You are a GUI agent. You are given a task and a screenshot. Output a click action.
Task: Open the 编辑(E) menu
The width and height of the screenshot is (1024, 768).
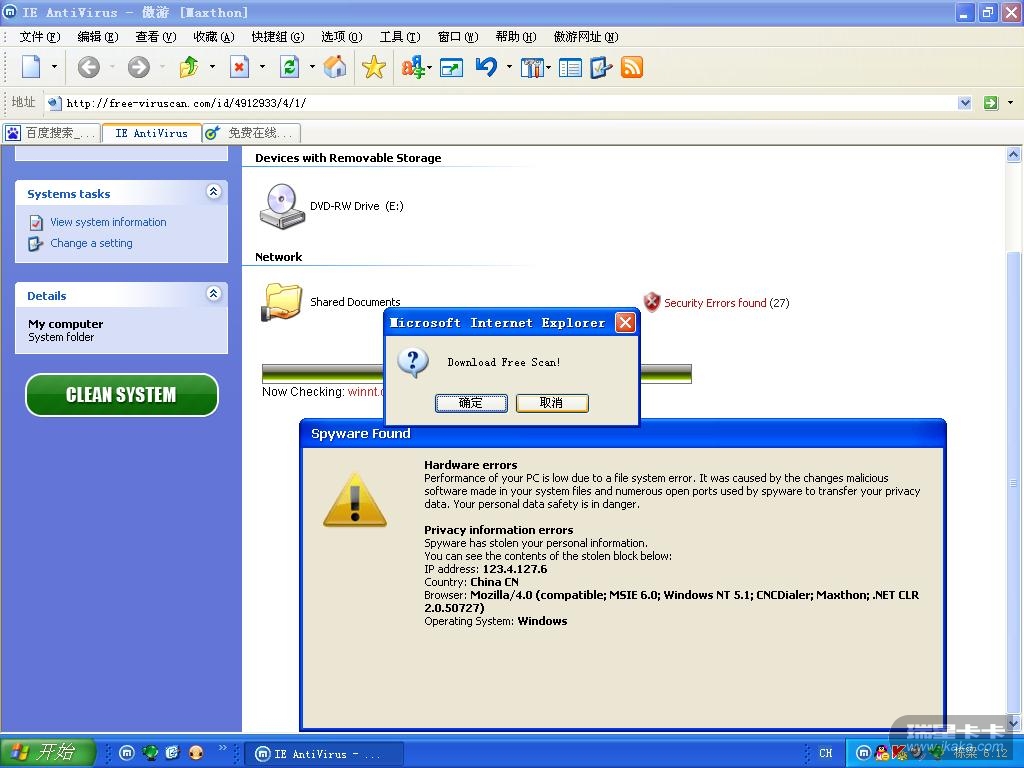coord(98,37)
